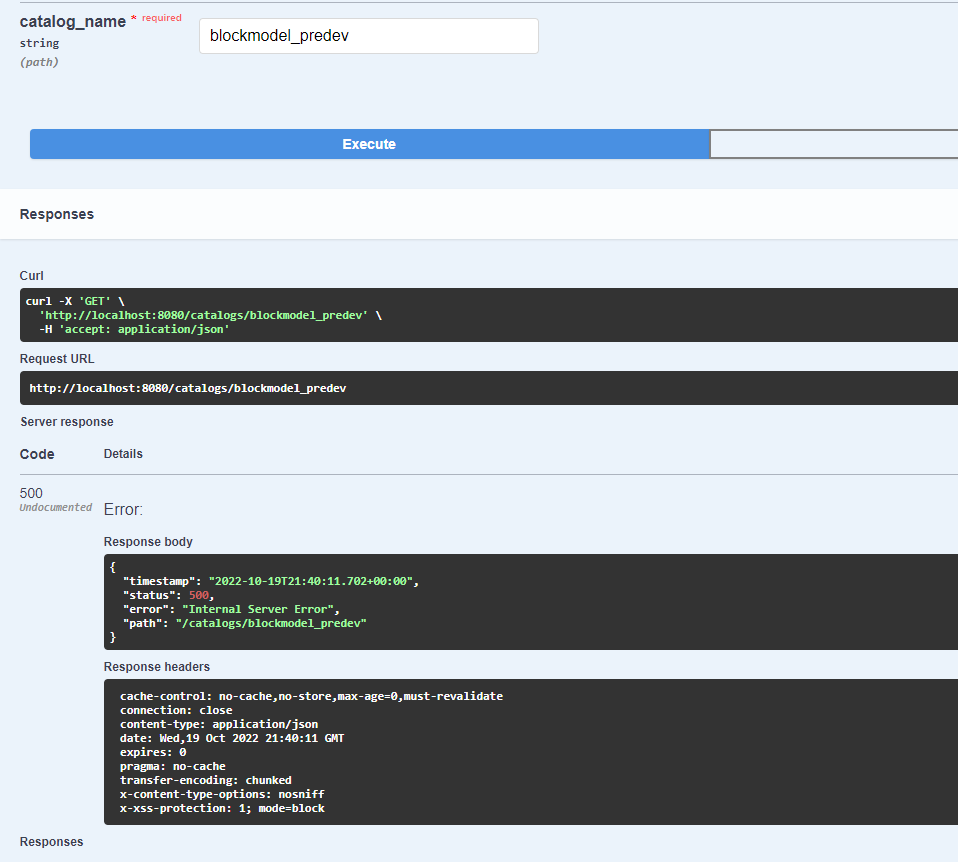Click the white Clear button beside Execute

tap(834, 144)
